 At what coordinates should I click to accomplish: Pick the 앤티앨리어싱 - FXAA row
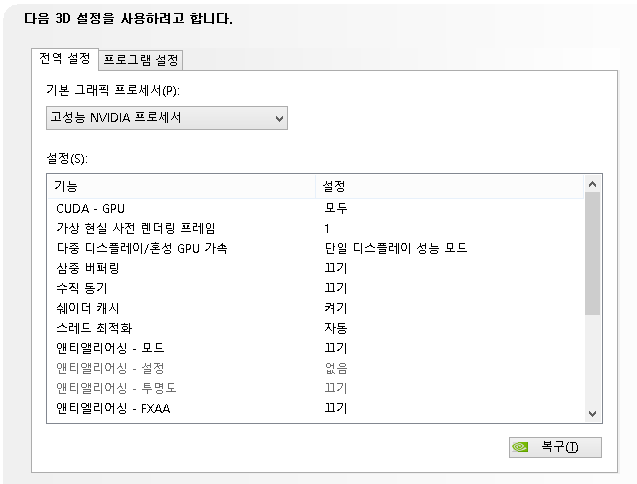(x=113, y=408)
